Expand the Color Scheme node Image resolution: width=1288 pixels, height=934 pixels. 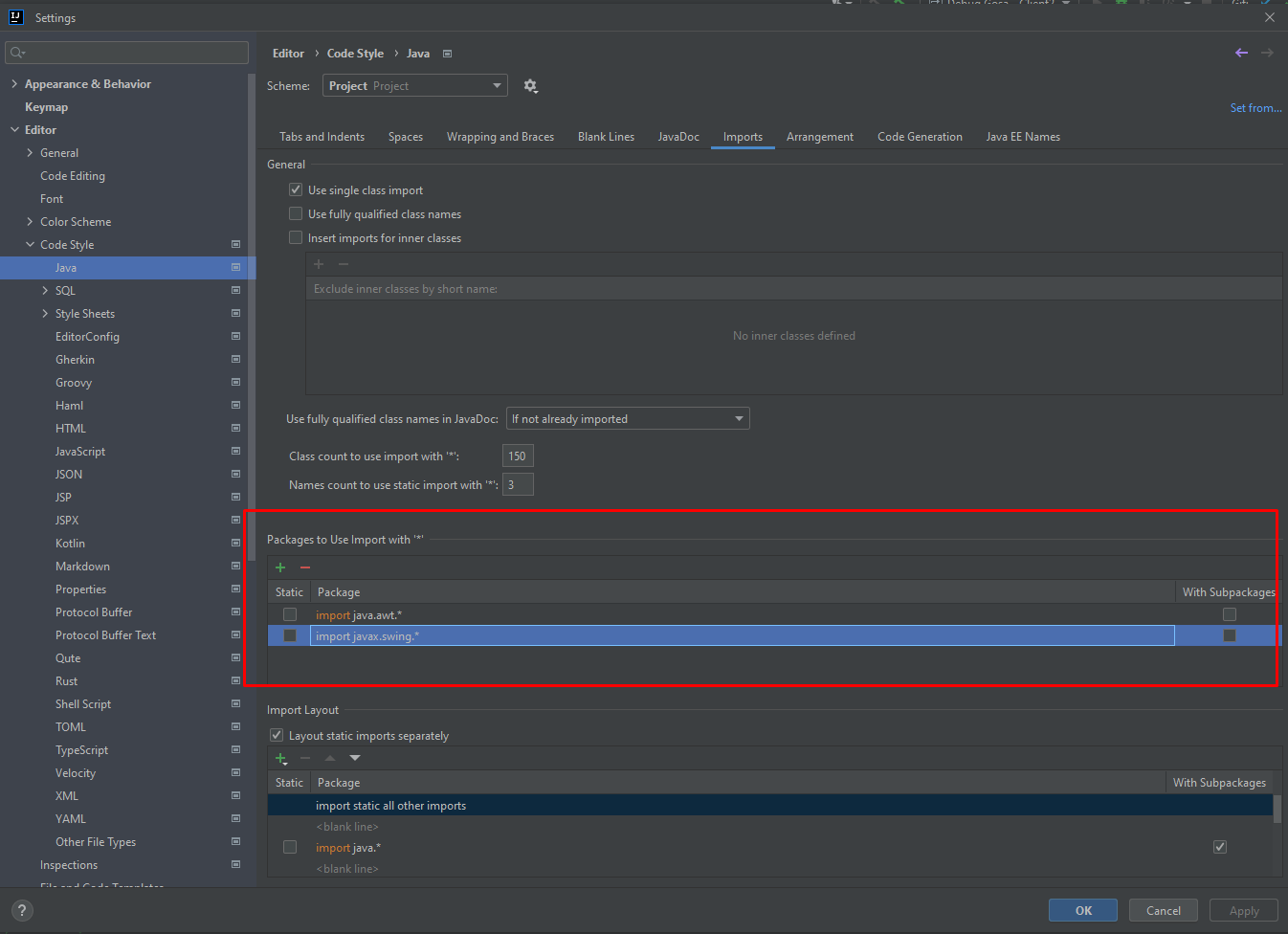click(30, 222)
